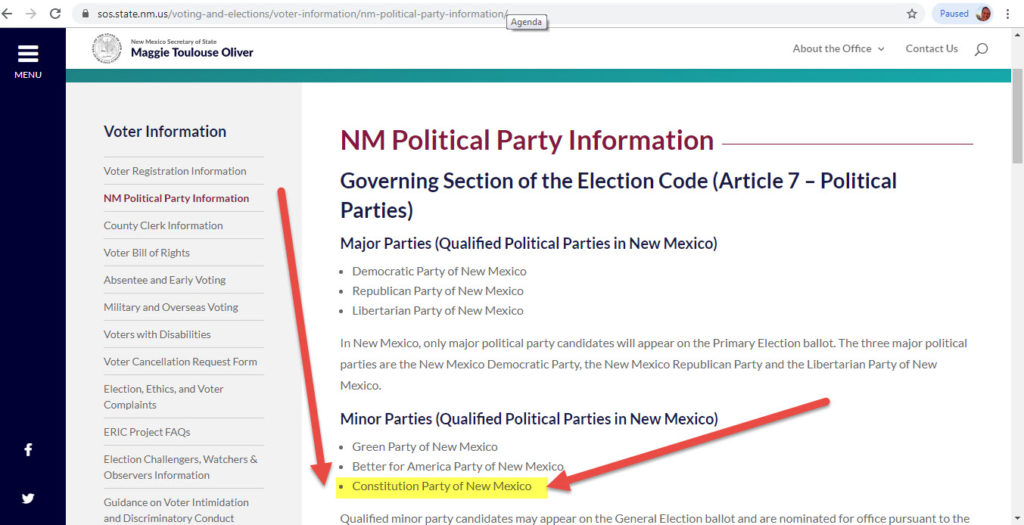1024x525 pixels.
Task: Click the Minor Parties section heading
Action: [529, 419]
